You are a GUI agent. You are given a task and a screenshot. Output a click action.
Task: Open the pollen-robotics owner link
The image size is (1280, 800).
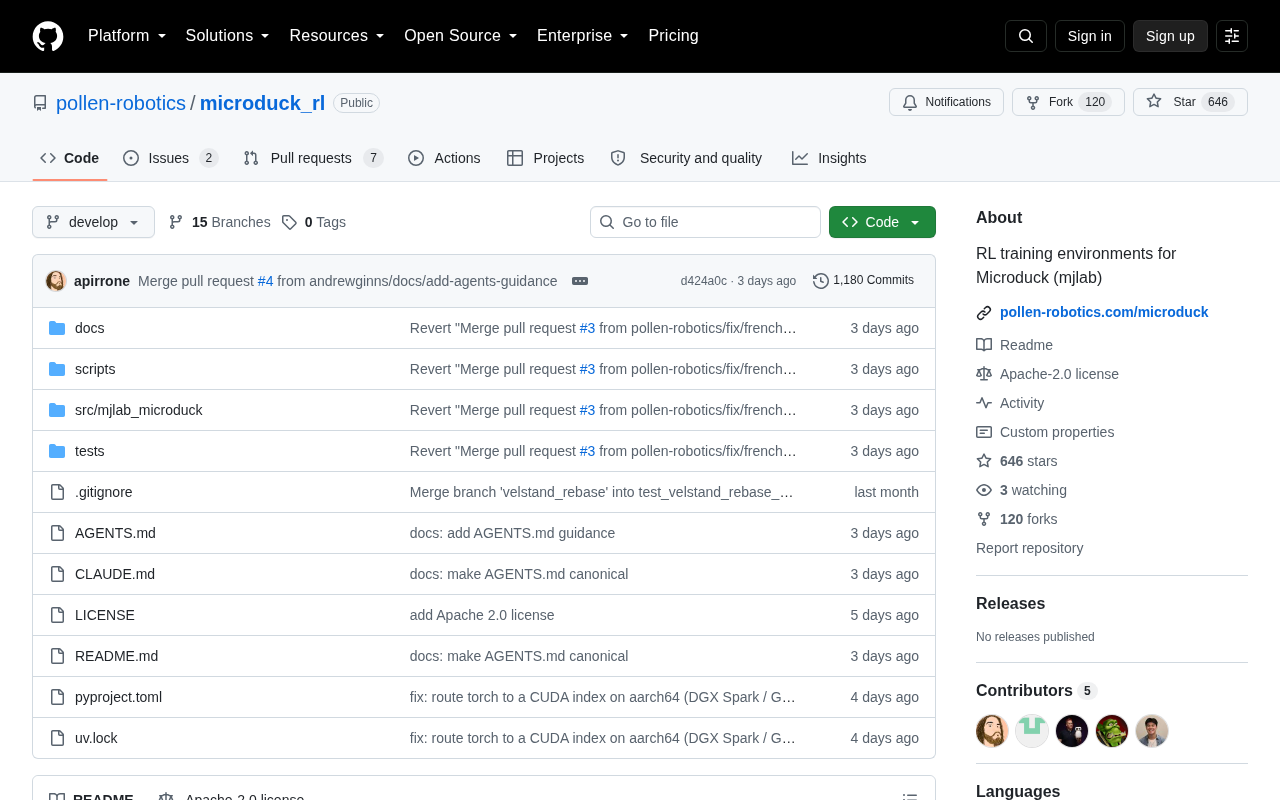(x=121, y=103)
